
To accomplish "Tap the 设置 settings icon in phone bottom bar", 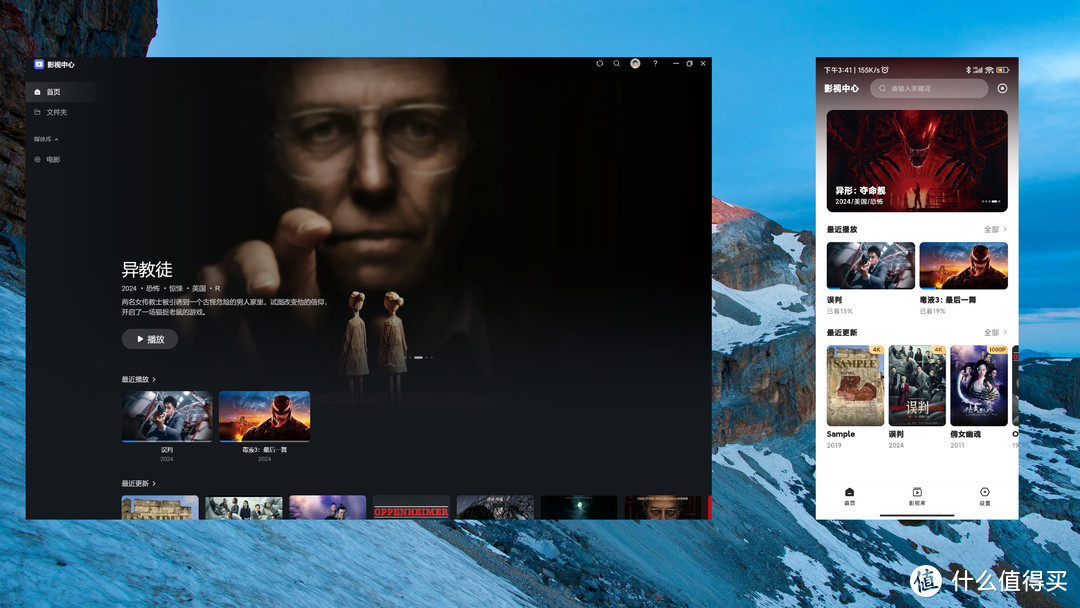I will 984,492.
